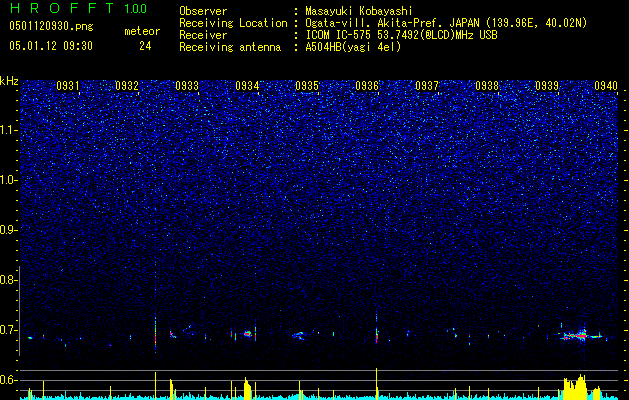Click the 0938 time marker

[487, 86]
